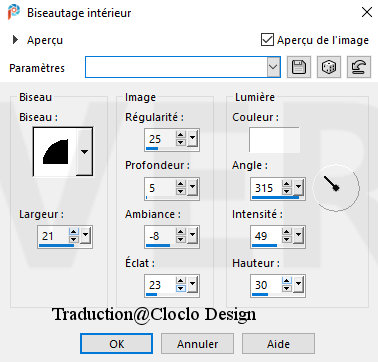Click the angle dial control

click(x=336, y=187)
